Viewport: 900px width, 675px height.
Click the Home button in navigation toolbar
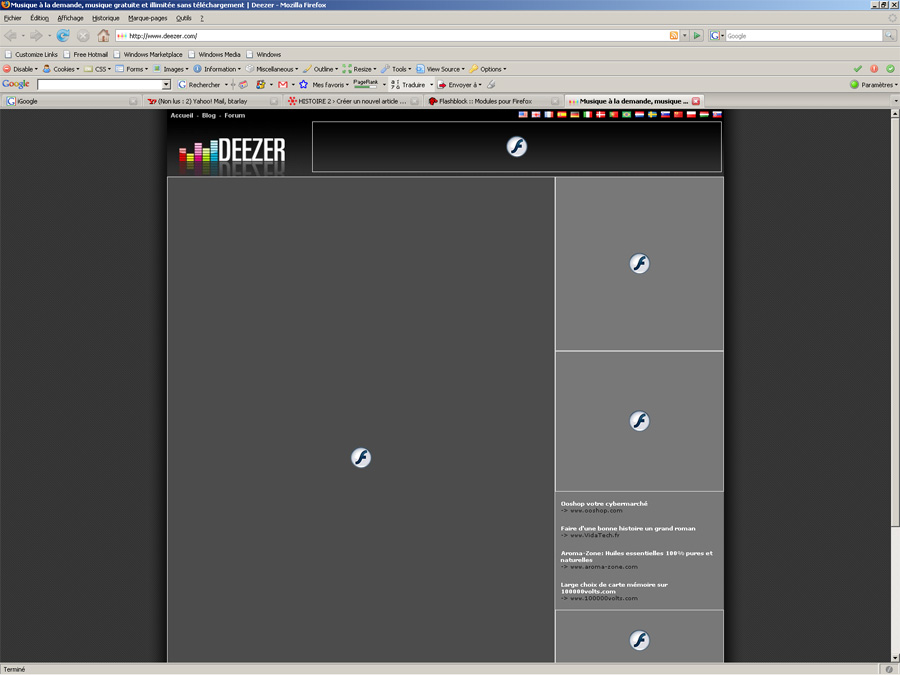pyautogui.click(x=103, y=36)
